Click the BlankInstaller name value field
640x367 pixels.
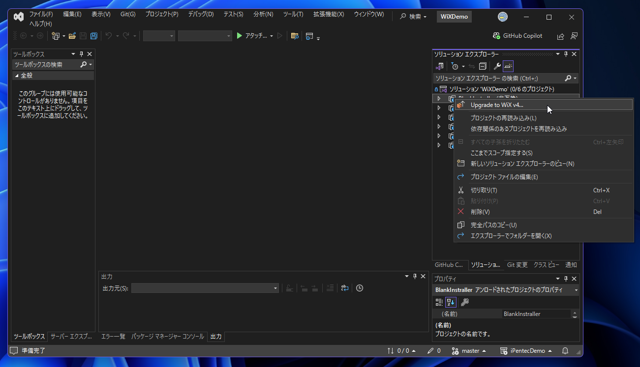coord(536,314)
